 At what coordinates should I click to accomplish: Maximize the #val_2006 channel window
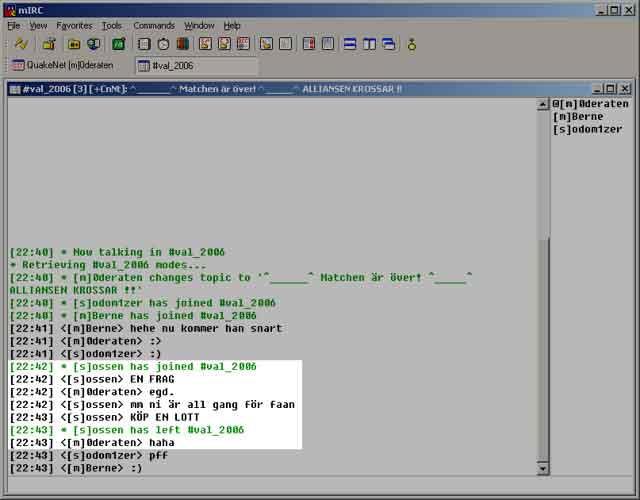click(611, 89)
